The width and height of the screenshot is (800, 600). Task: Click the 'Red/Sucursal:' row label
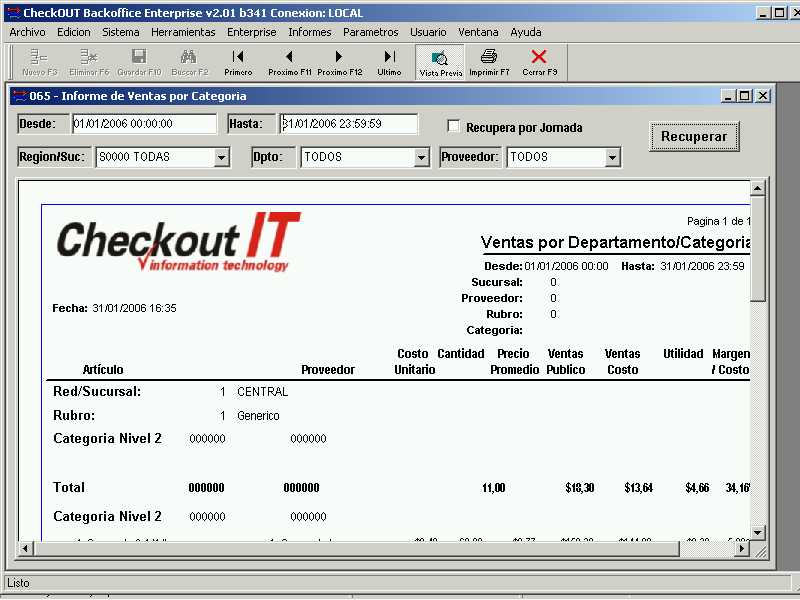pyautogui.click(x=97, y=392)
